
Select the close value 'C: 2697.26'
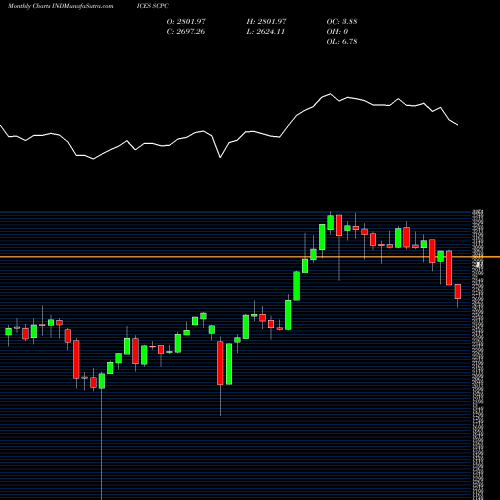(186, 32)
